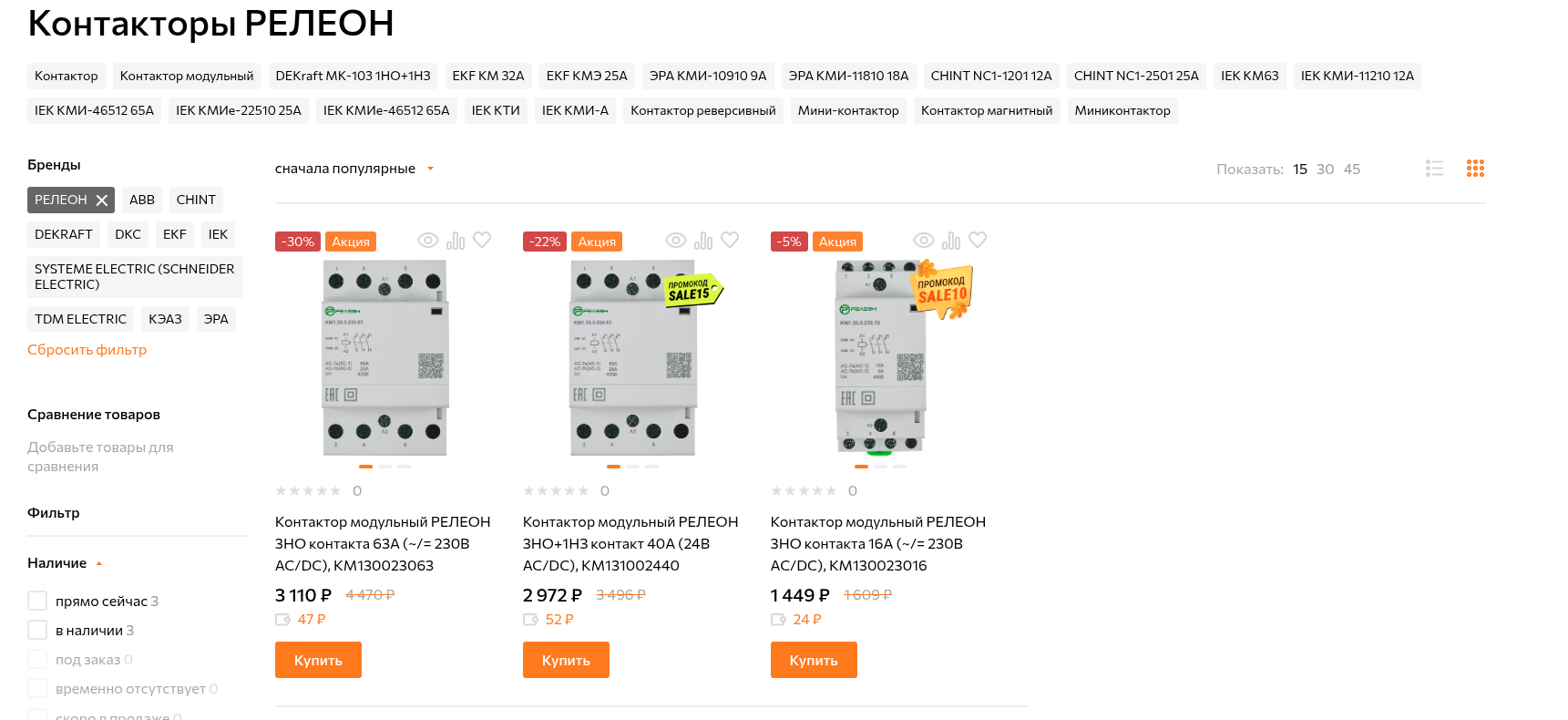Check the 'в наличии' availability box
This screenshot has width=1568, height=720.
click(x=37, y=630)
